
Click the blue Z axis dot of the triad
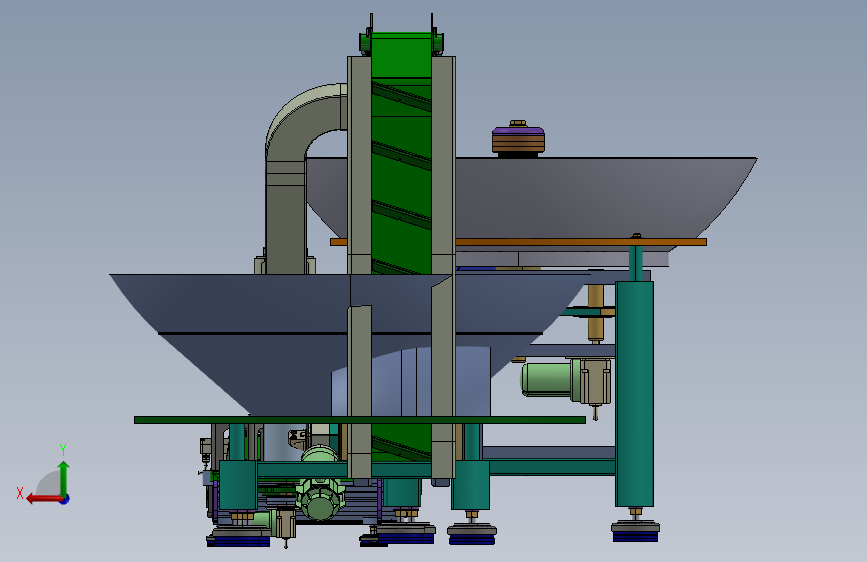click(64, 499)
